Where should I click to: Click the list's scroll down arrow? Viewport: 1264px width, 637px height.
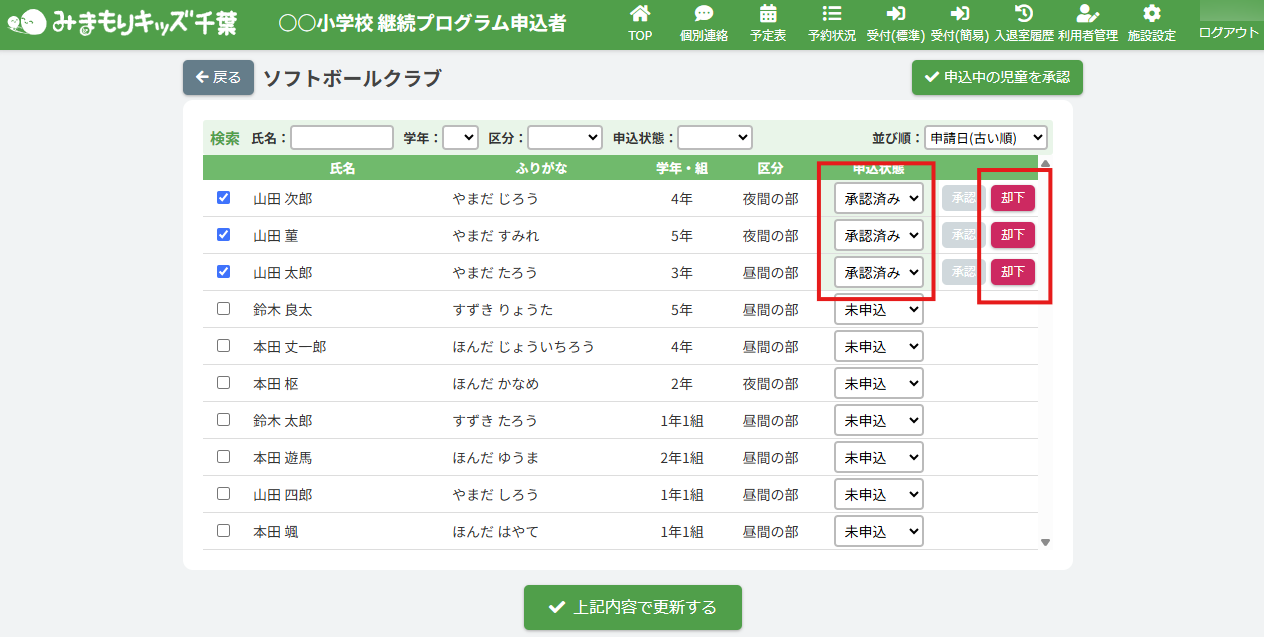1046,542
